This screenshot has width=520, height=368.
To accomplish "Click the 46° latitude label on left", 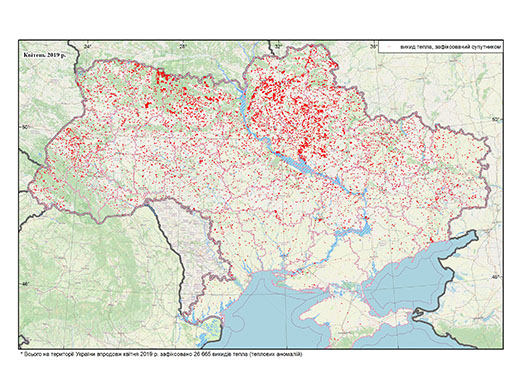I will 26,284.
